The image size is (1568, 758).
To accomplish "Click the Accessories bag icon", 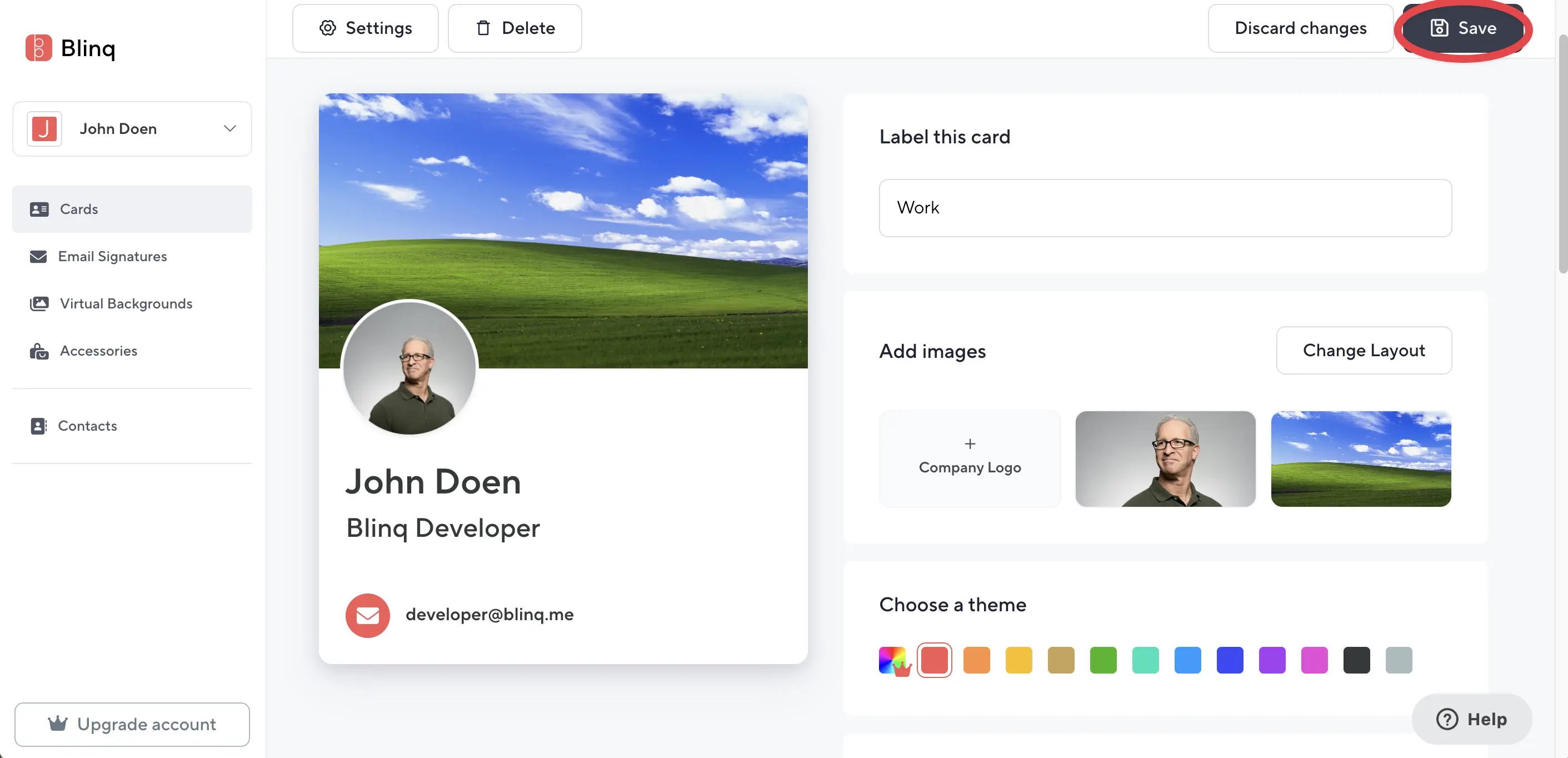I will click(39, 351).
